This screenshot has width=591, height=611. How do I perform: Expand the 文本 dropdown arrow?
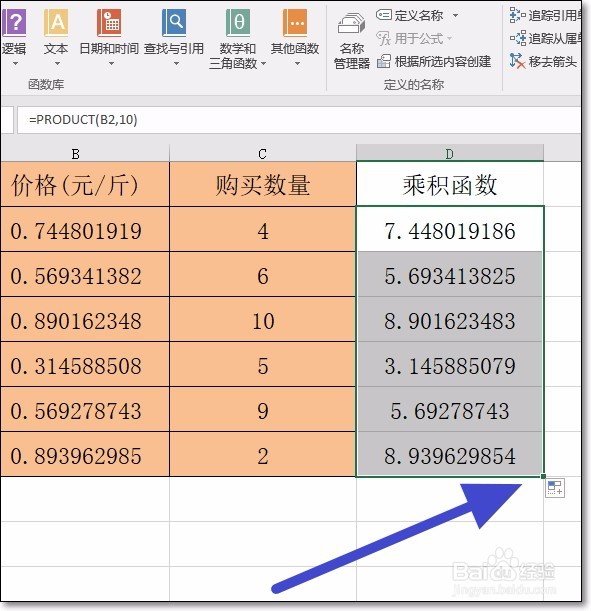click(57, 63)
